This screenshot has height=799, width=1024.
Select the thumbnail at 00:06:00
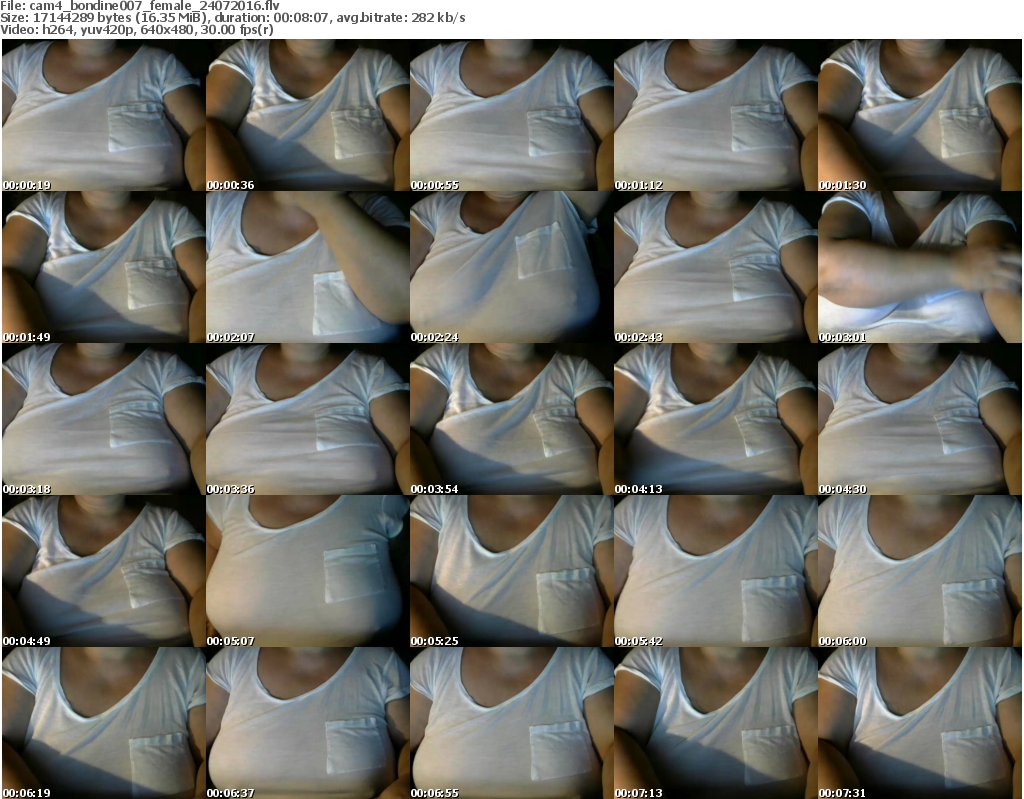(x=920, y=571)
